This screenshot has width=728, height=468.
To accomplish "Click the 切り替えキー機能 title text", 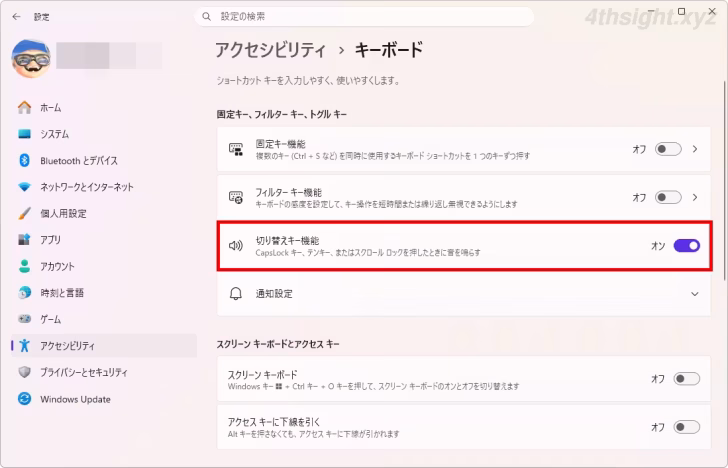I will pos(287,240).
